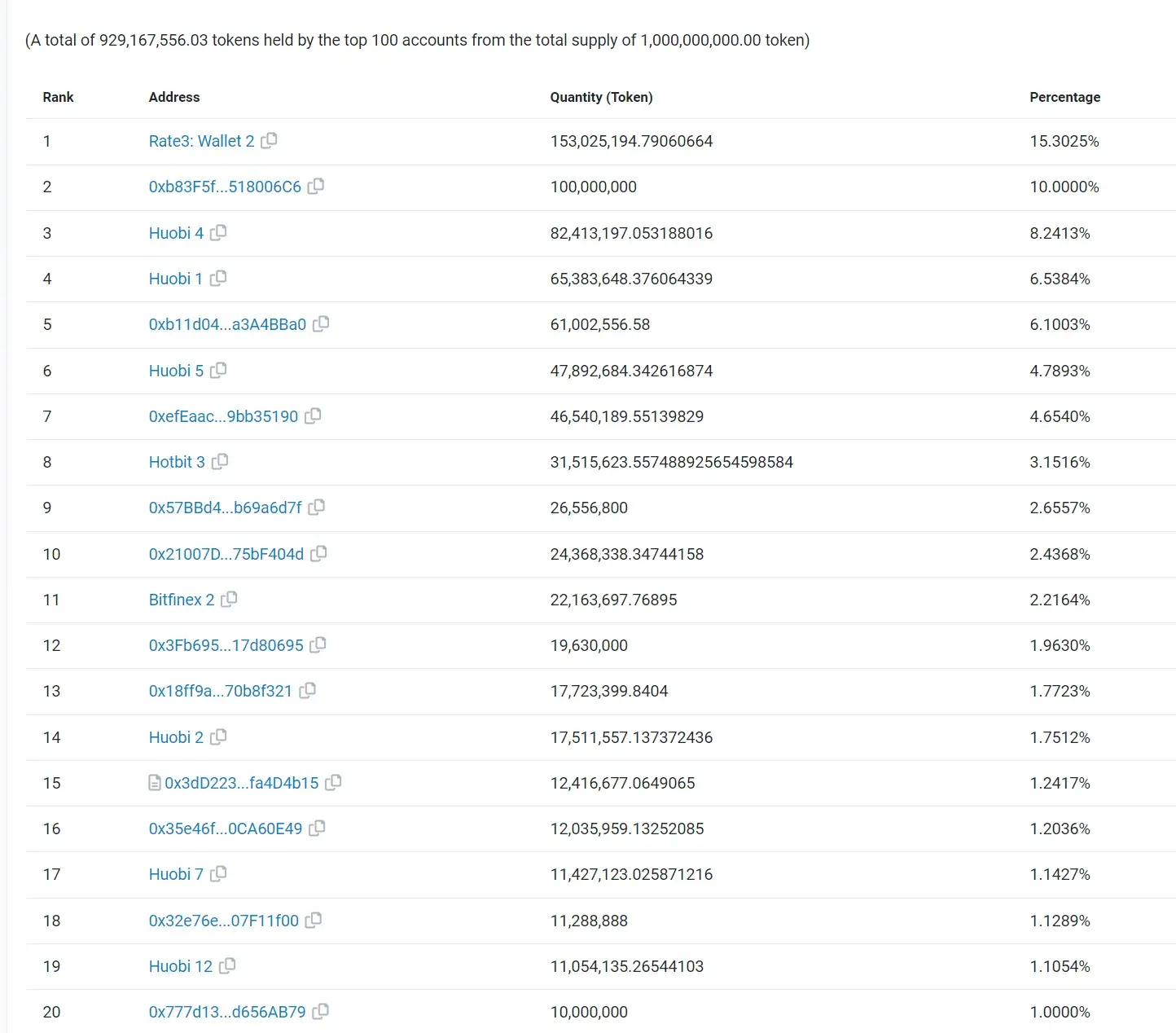
Task: Click copy icon next to Huobi 4
Action: [x=218, y=232]
